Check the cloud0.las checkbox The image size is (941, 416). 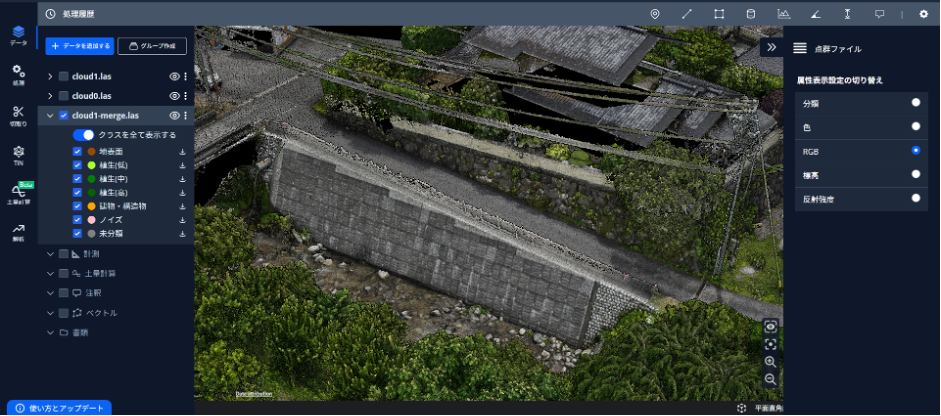point(64,96)
